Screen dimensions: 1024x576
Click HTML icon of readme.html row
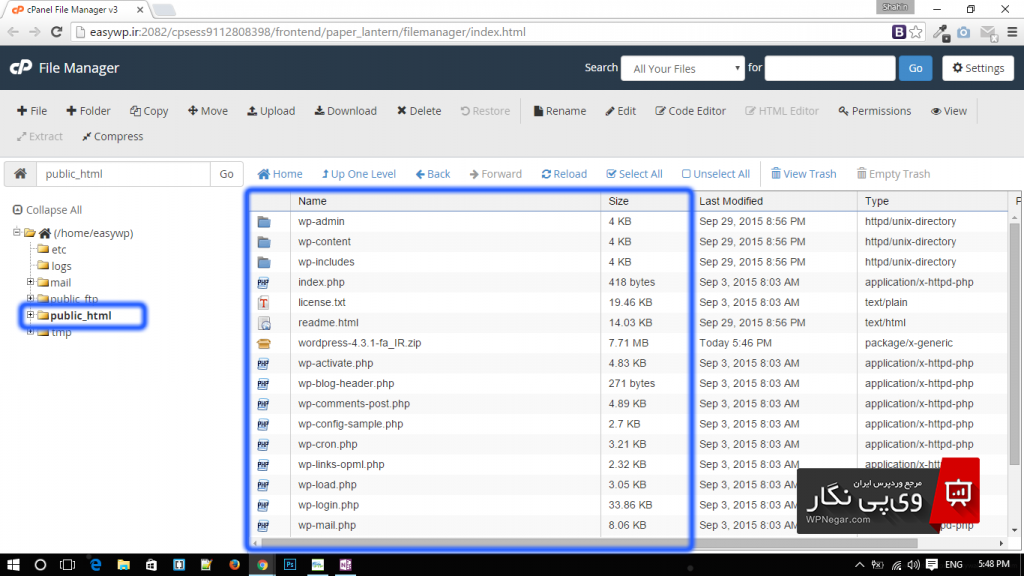[264, 323]
